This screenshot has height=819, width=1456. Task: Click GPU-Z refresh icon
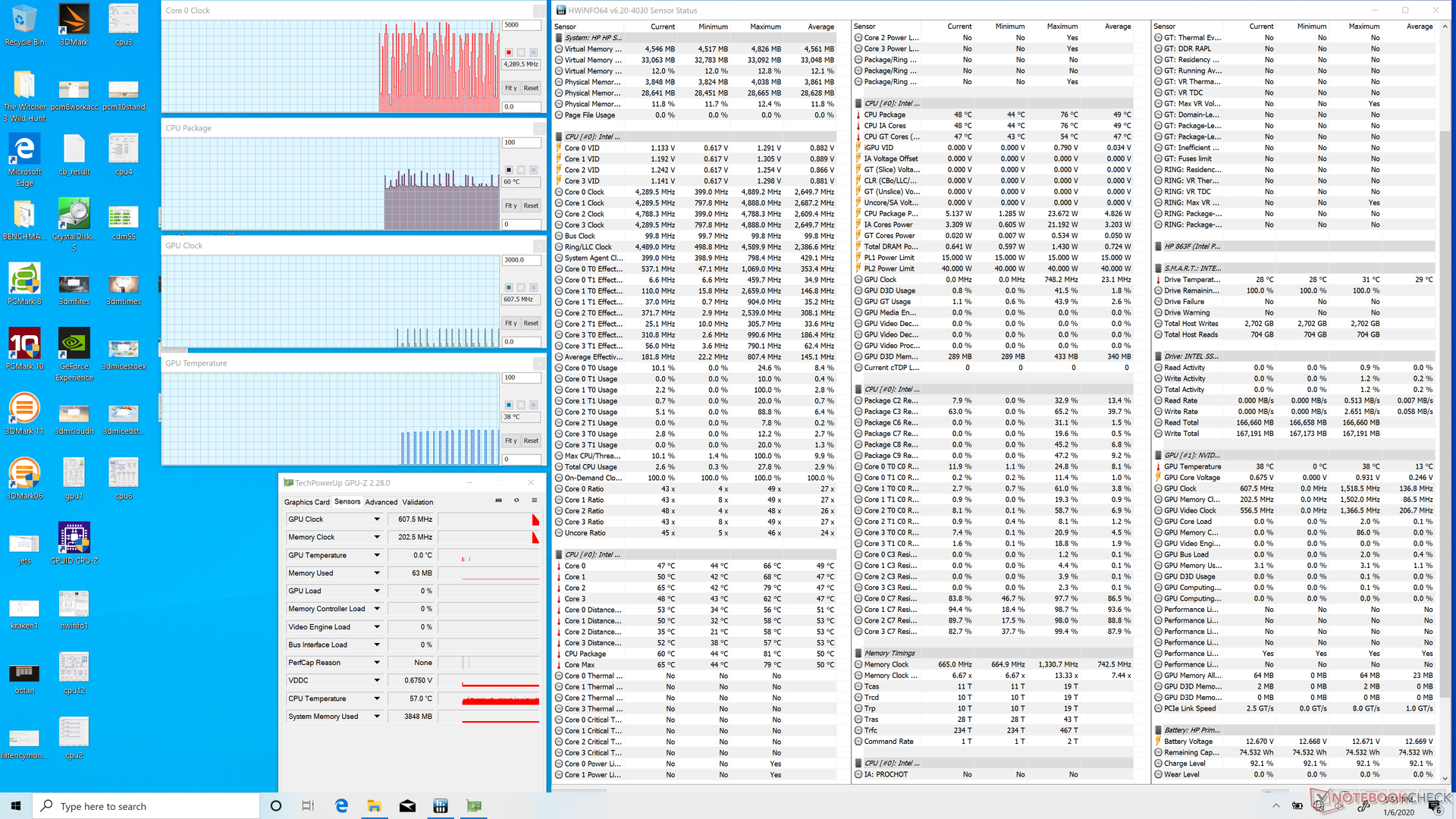[516, 500]
